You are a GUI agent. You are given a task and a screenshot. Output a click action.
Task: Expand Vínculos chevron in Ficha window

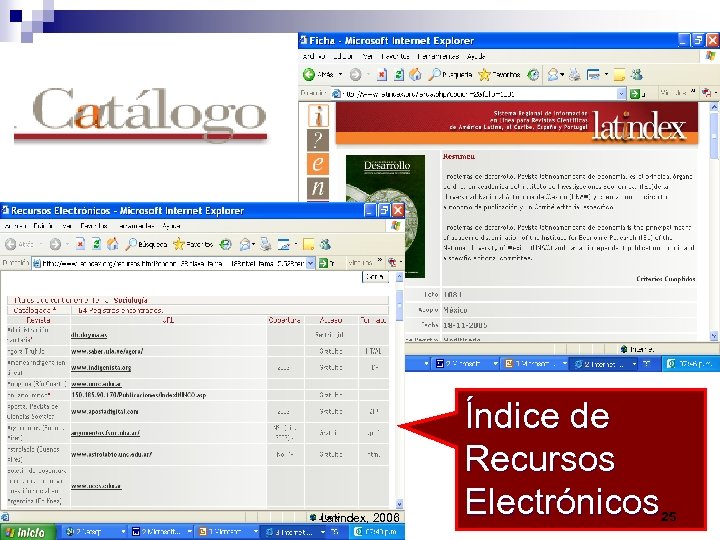tap(693, 91)
